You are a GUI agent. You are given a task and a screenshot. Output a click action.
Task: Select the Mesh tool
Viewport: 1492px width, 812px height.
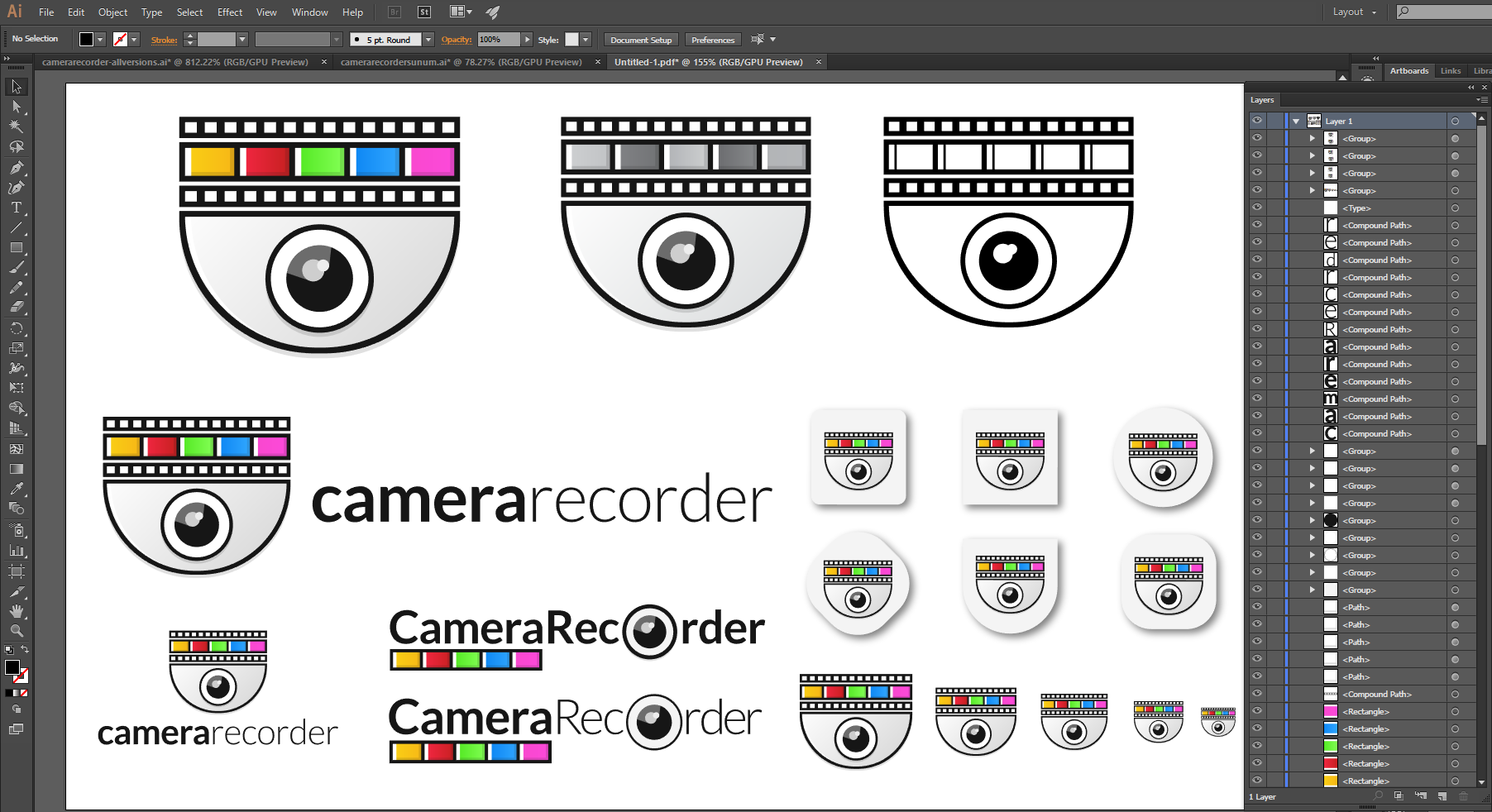[16, 449]
